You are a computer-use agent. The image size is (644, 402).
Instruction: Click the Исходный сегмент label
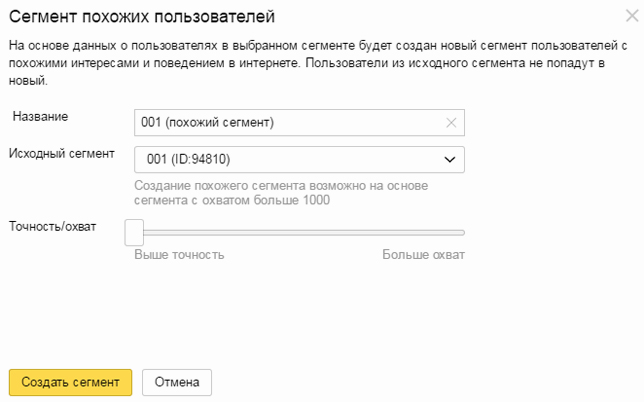pos(62,154)
